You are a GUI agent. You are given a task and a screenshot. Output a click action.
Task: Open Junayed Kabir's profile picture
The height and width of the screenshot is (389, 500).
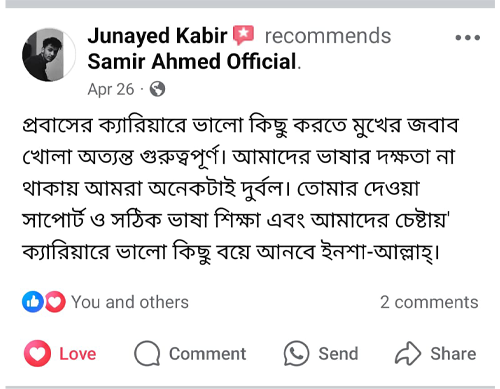(x=49, y=55)
